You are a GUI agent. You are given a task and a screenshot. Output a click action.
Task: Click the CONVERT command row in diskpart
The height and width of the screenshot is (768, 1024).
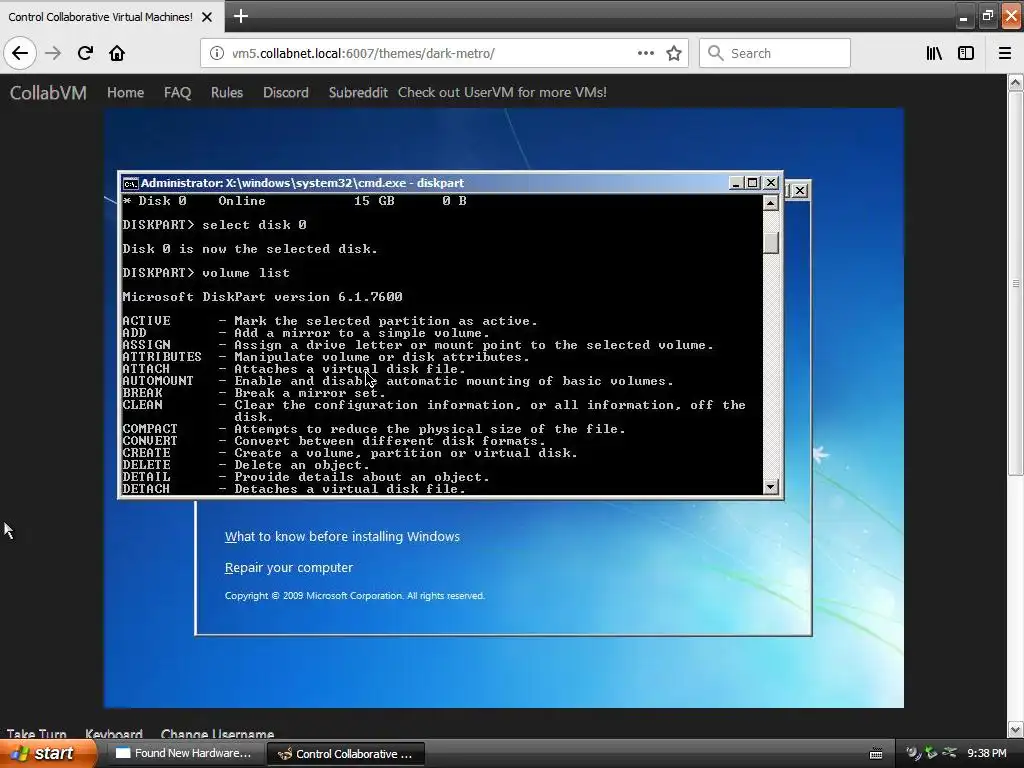pyautogui.click(x=333, y=441)
